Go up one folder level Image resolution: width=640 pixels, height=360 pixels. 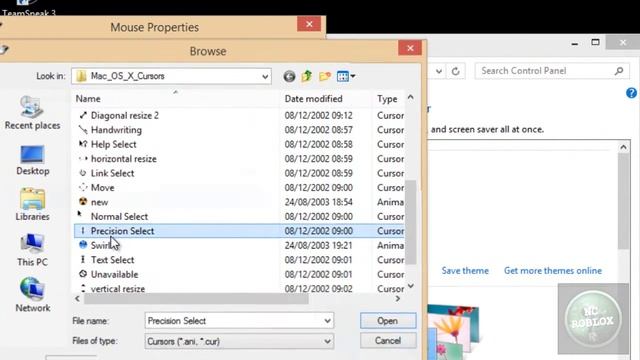[307, 76]
